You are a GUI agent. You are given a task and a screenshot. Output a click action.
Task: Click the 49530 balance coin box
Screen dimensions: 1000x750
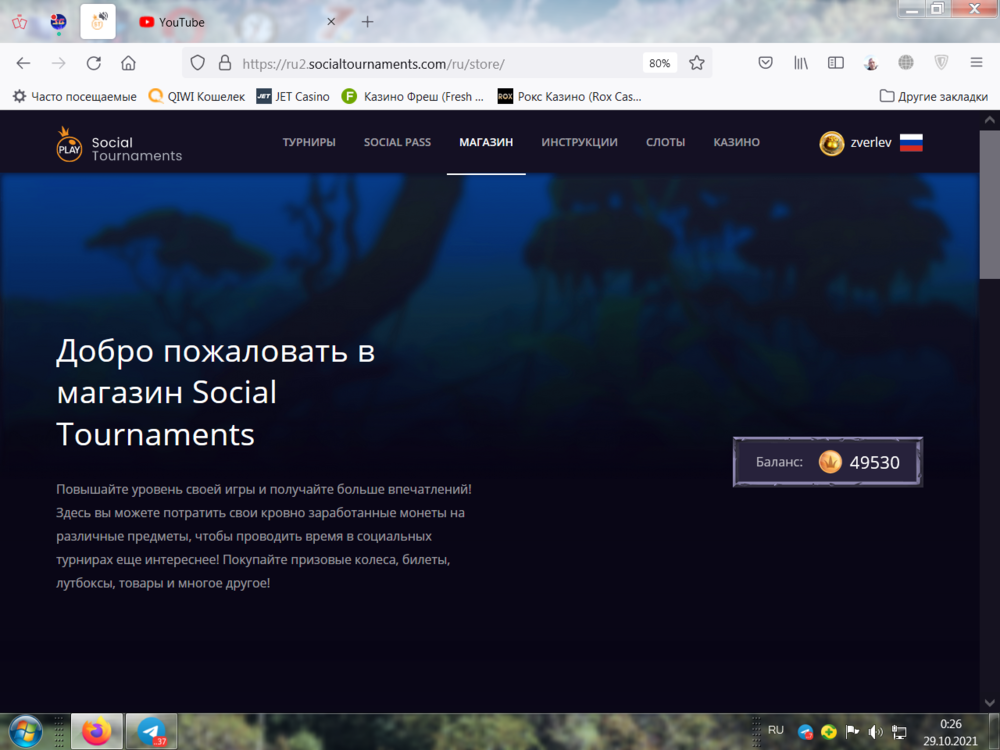point(828,462)
